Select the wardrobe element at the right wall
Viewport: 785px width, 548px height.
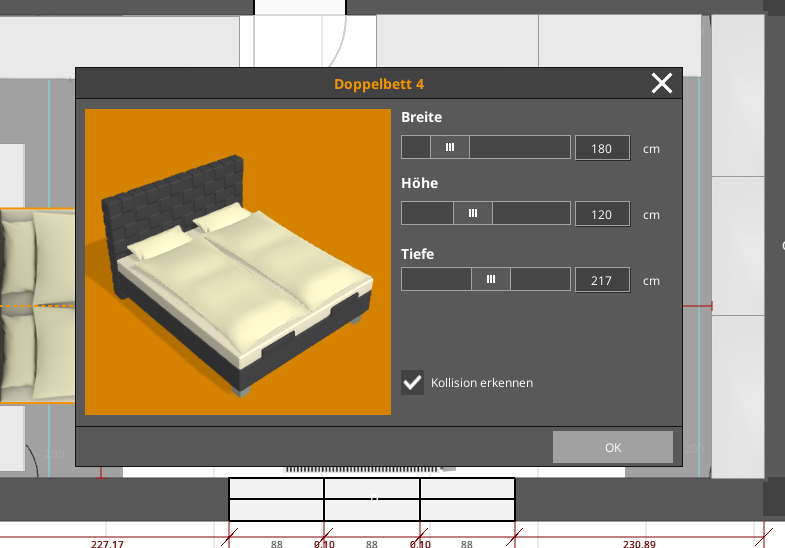click(x=738, y=246)
